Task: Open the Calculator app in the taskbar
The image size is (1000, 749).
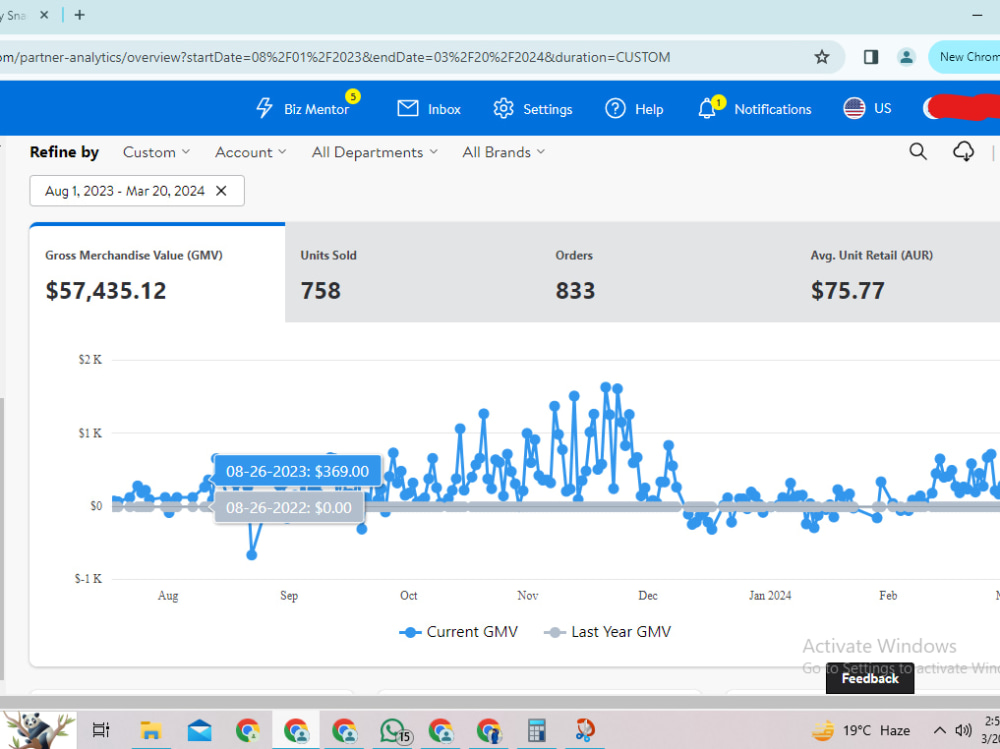Action: coord(536,730)
